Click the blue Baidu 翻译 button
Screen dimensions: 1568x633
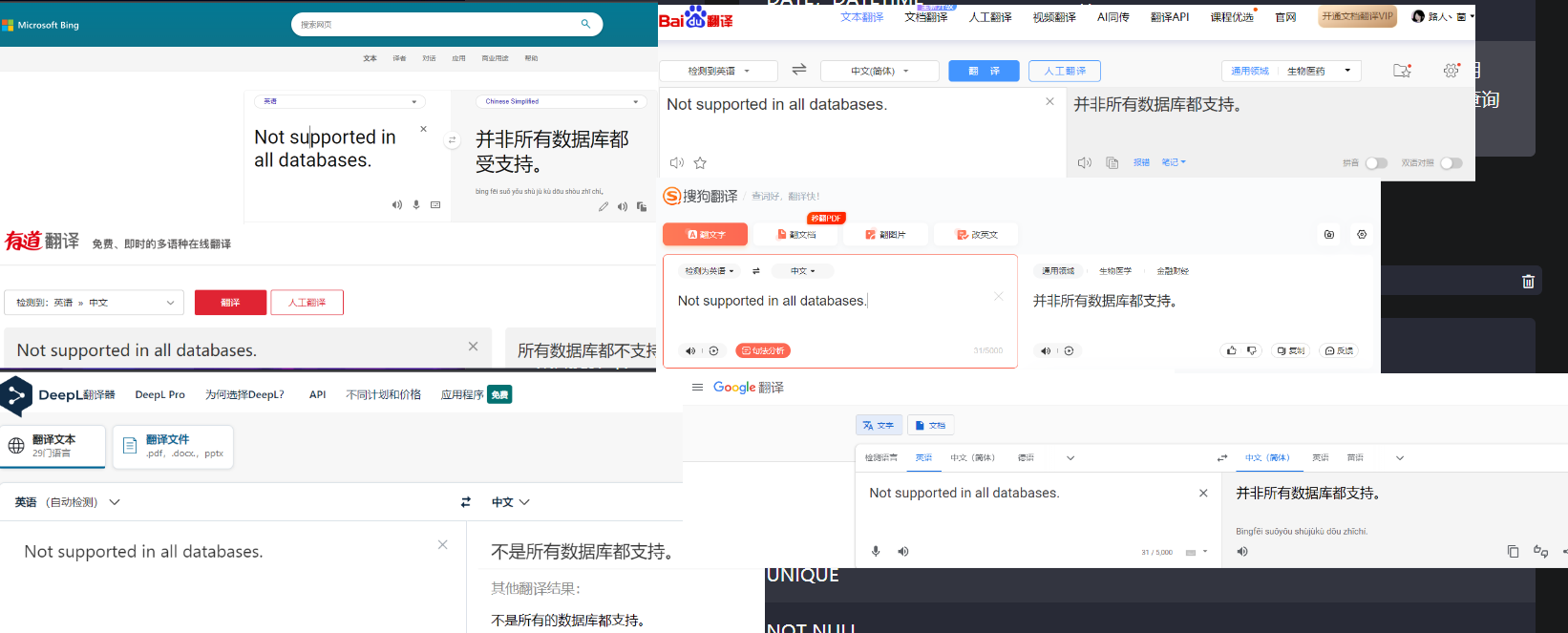[984, 71]
